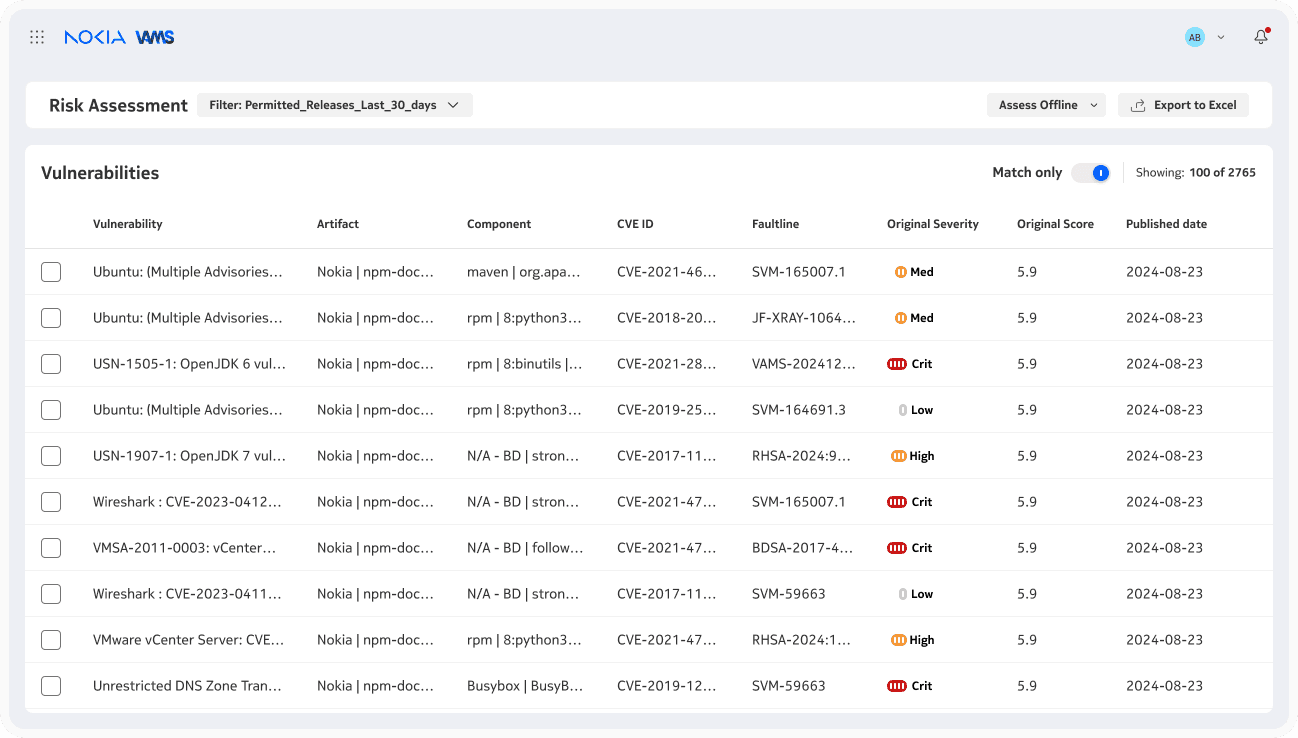Expand user account menu chevron

coord(1221,37)
